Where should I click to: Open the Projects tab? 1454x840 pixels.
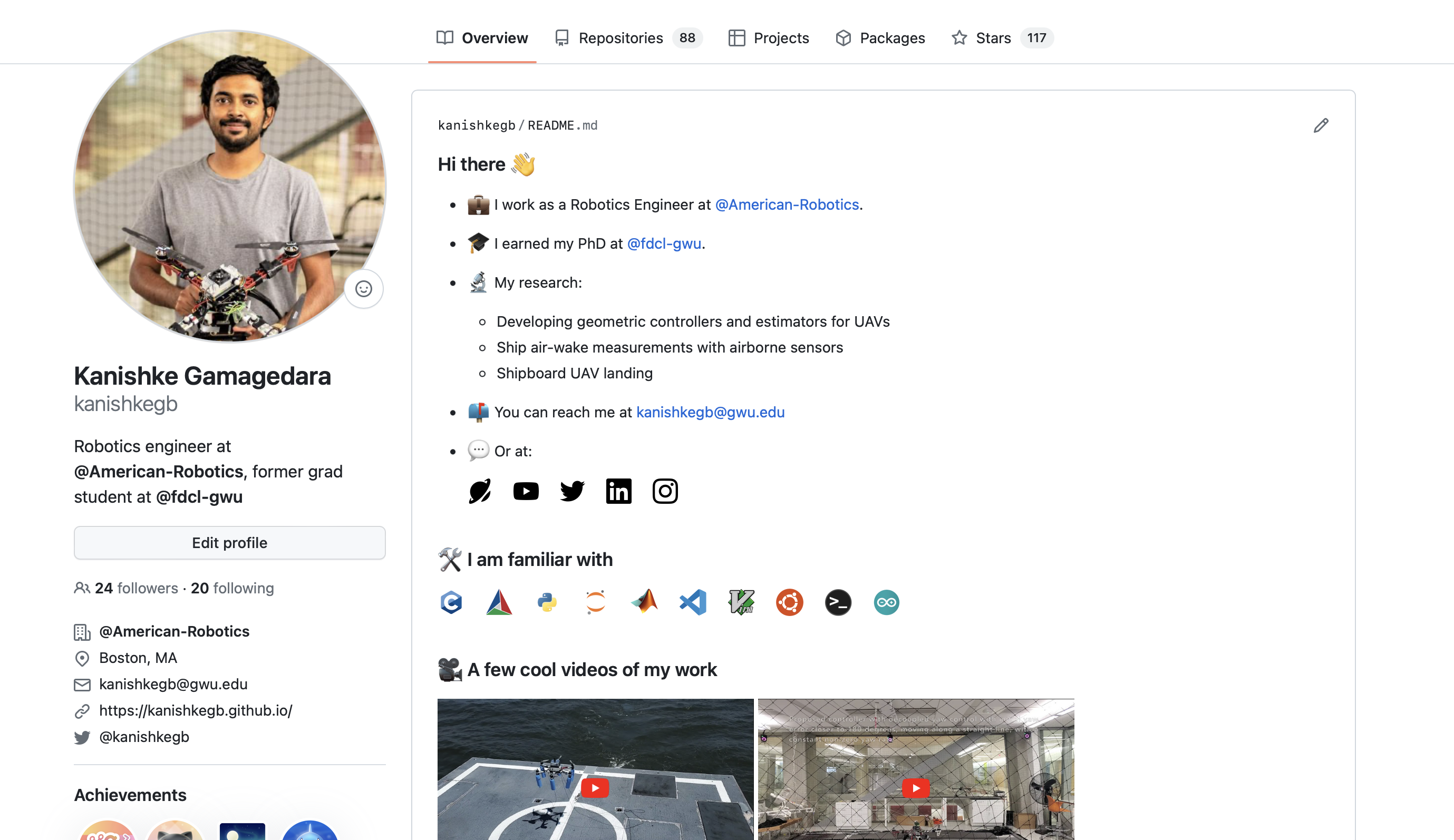(x=769, y=38)
